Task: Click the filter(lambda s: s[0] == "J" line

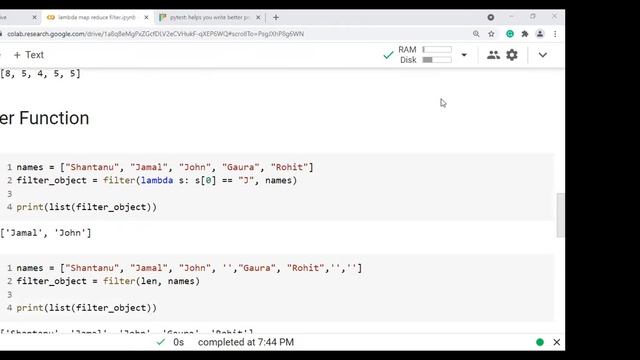Action: click(157, 180)
